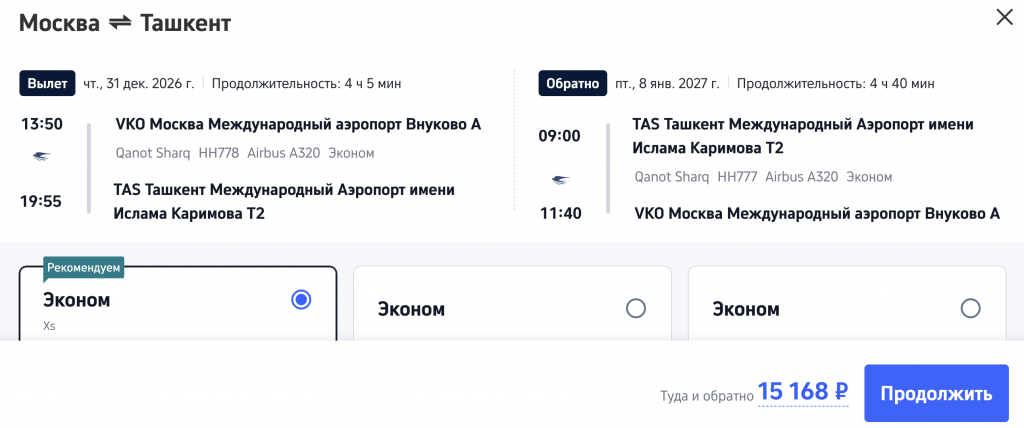Click the Qanot Sharq logo on return flight
The height and width of the screenshot is (428, 1024).
tap(561, 180)
